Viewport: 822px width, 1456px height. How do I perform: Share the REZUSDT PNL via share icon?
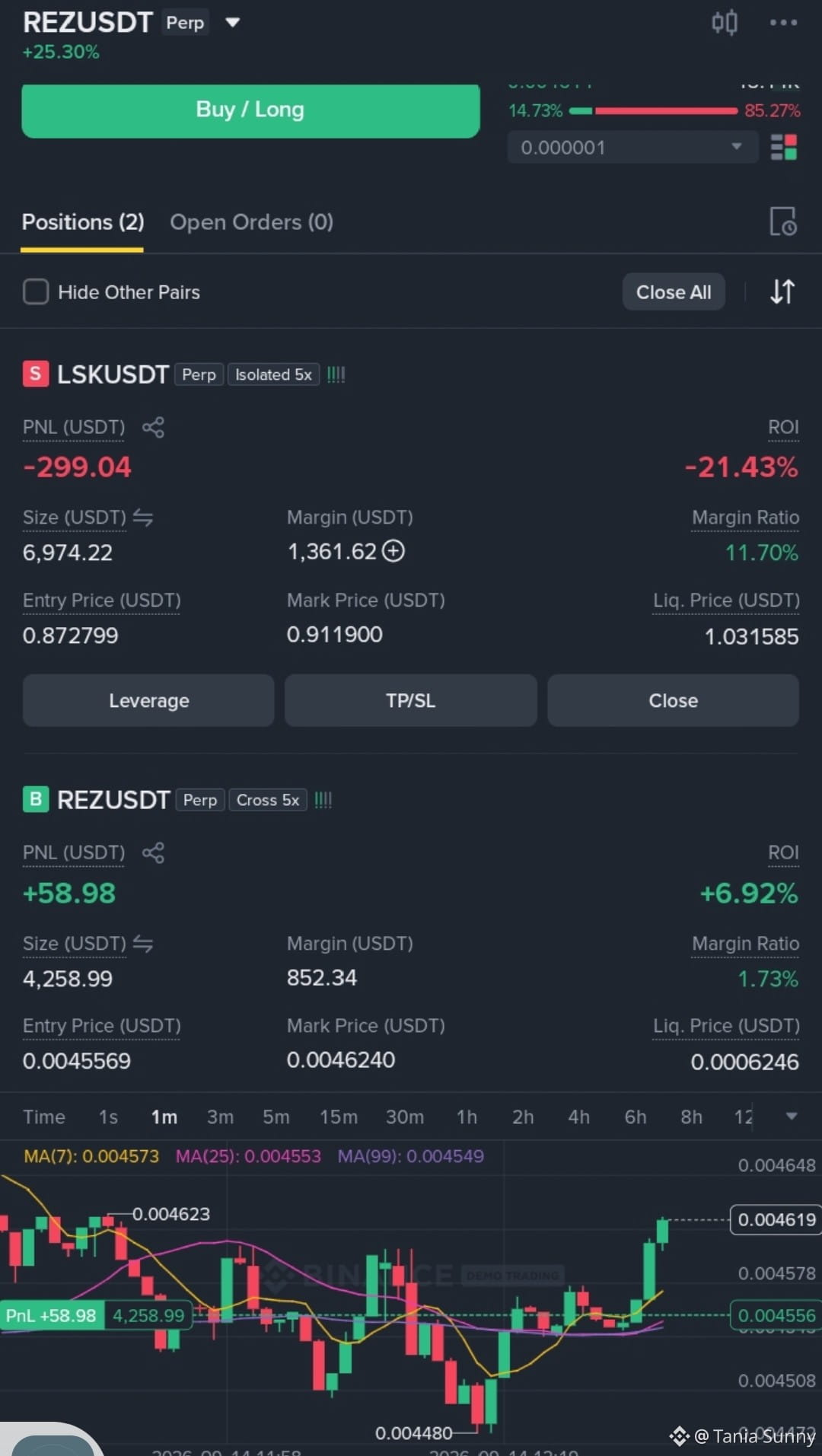pyautogui.click(x=153, y=852)
